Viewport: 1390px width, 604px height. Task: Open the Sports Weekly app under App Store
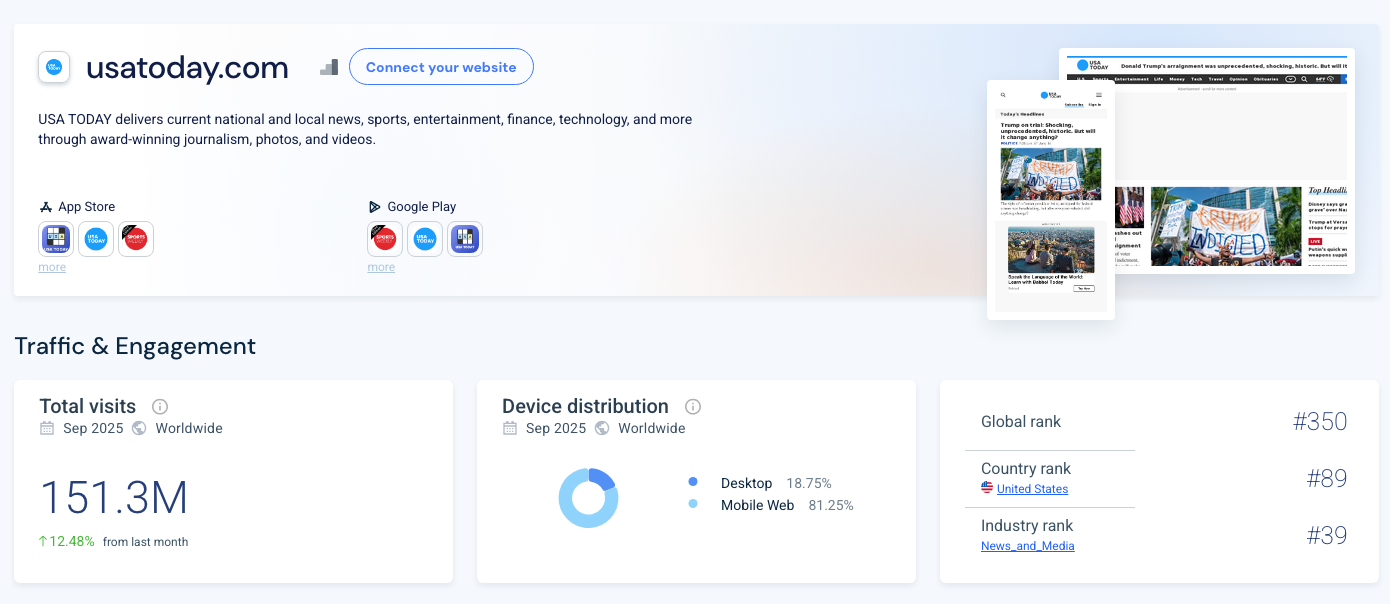coord(135,239)
